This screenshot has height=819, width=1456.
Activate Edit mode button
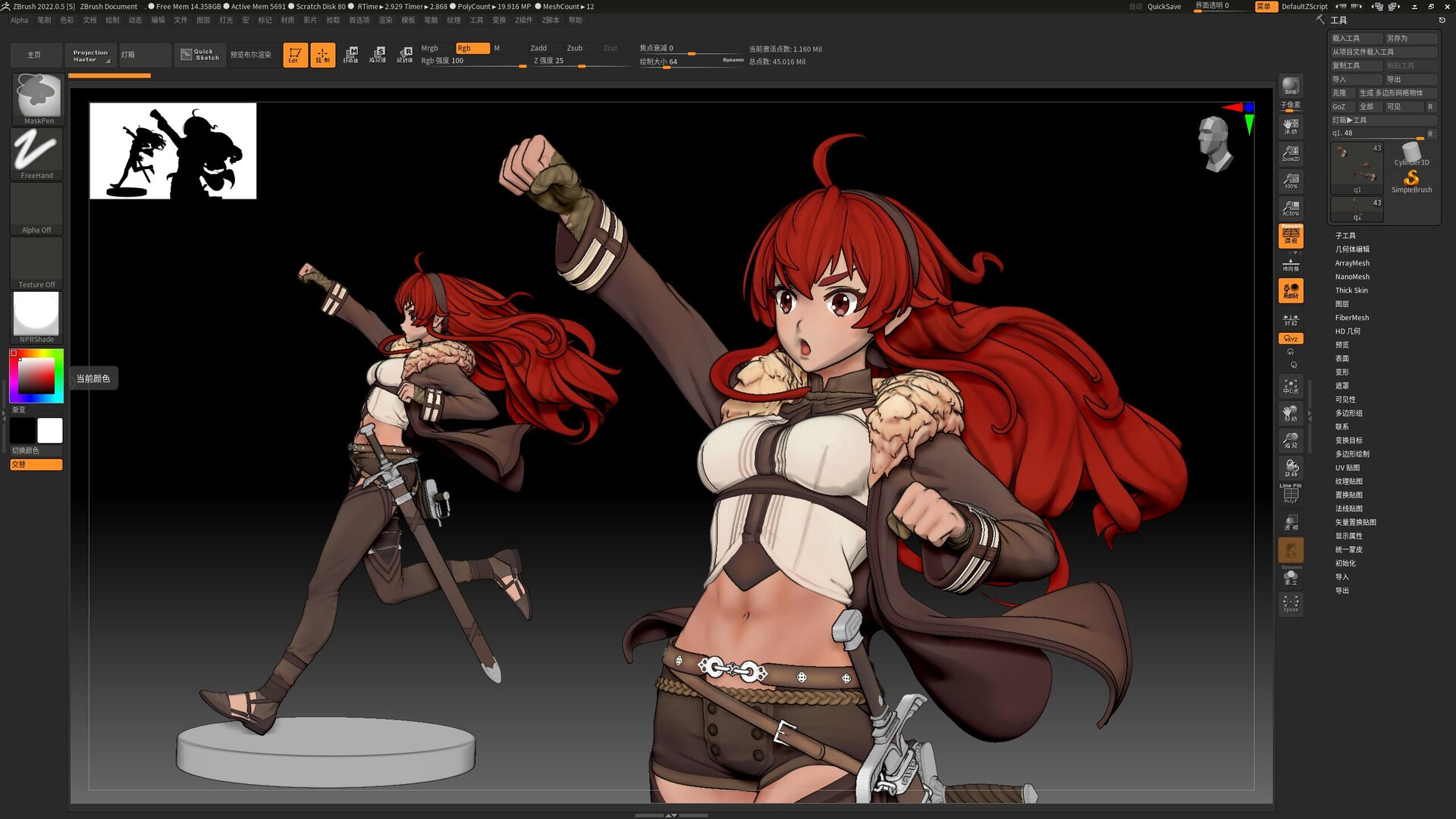pyautogui.click(x=295, y=55)
